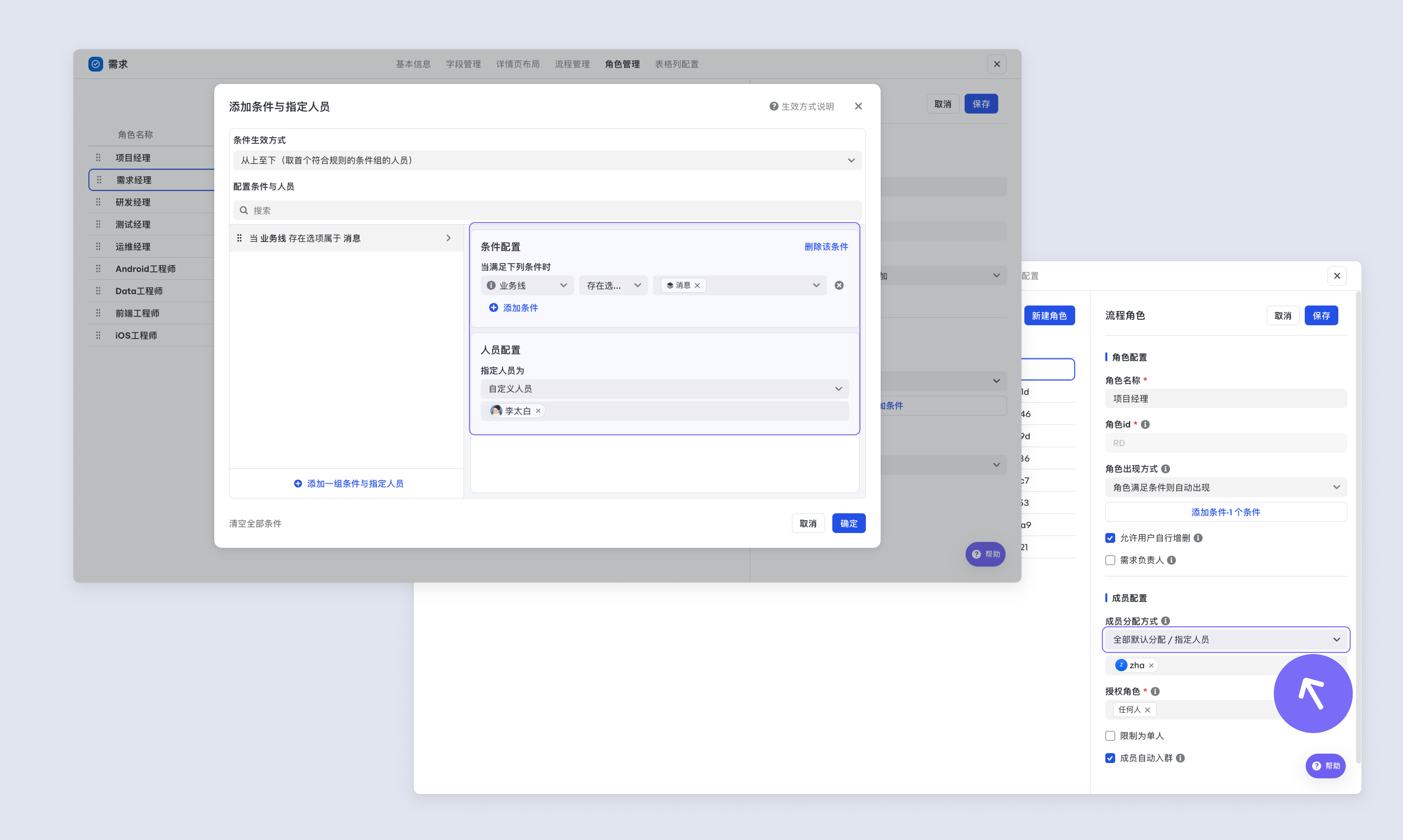This screenshot has height=840, width=1403.
Task: Click the 角色id field showing RD
Action: point(1226,443)
